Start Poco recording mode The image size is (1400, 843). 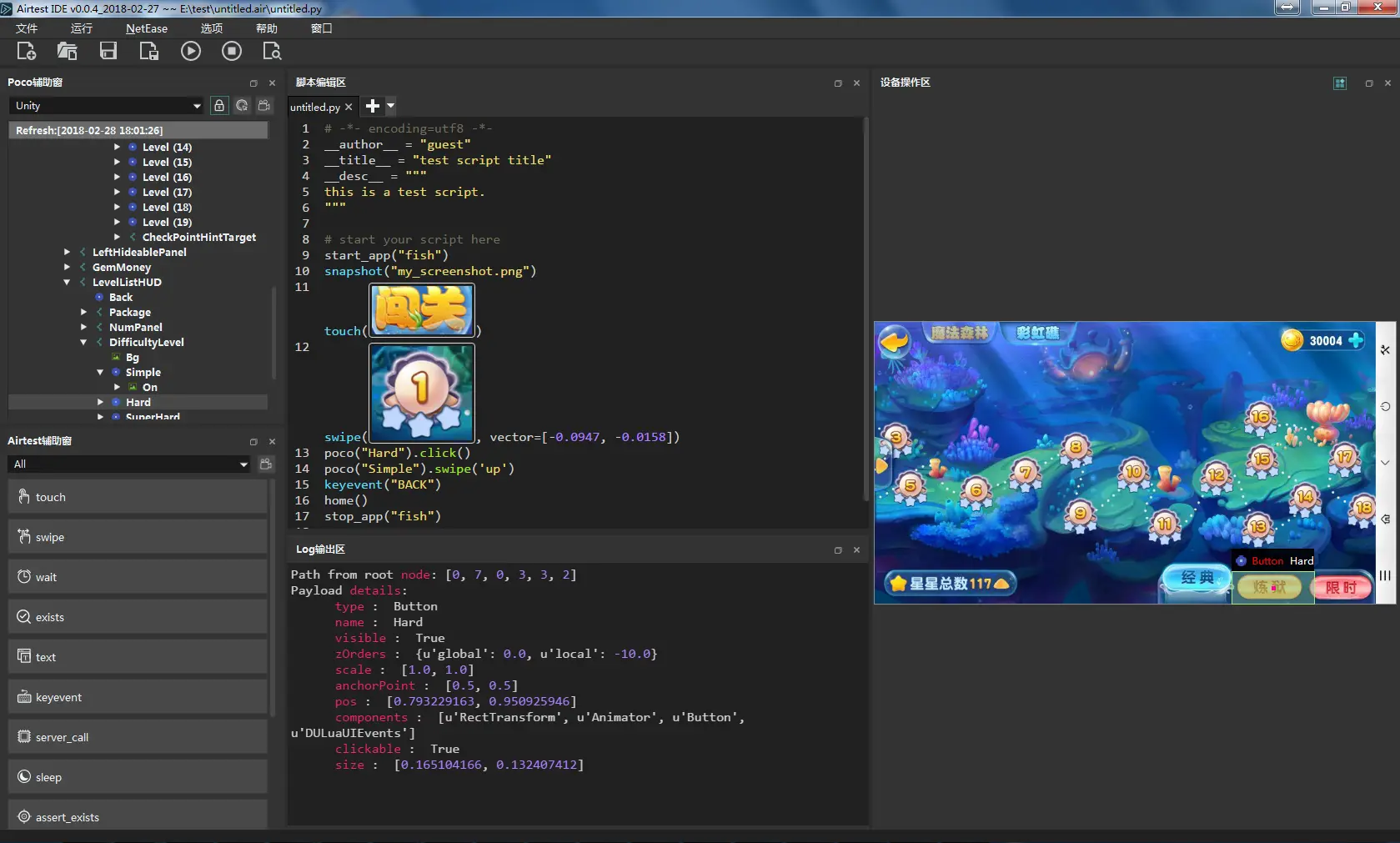[264, 106]
